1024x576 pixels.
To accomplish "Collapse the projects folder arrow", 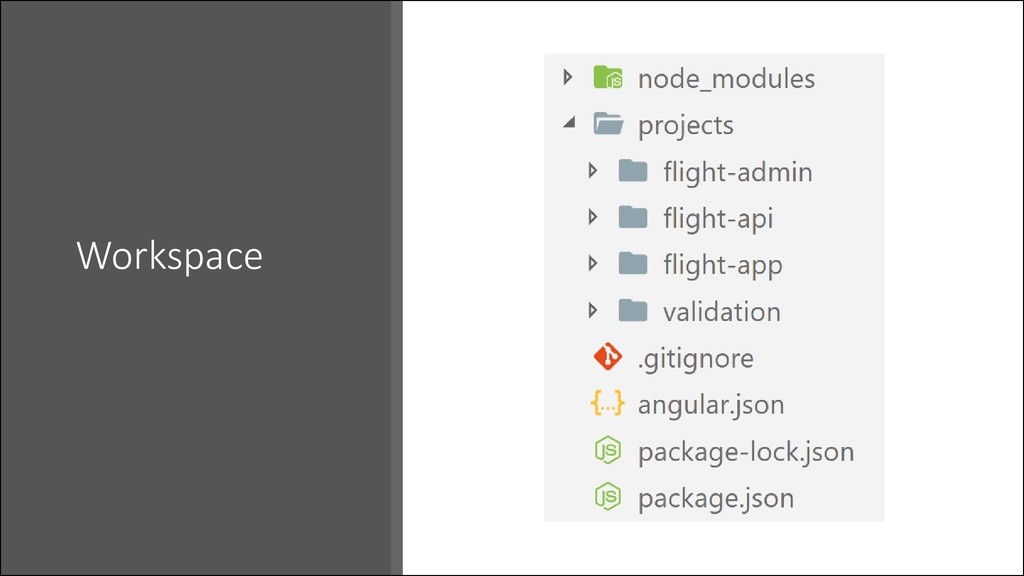I will [569, 122].
